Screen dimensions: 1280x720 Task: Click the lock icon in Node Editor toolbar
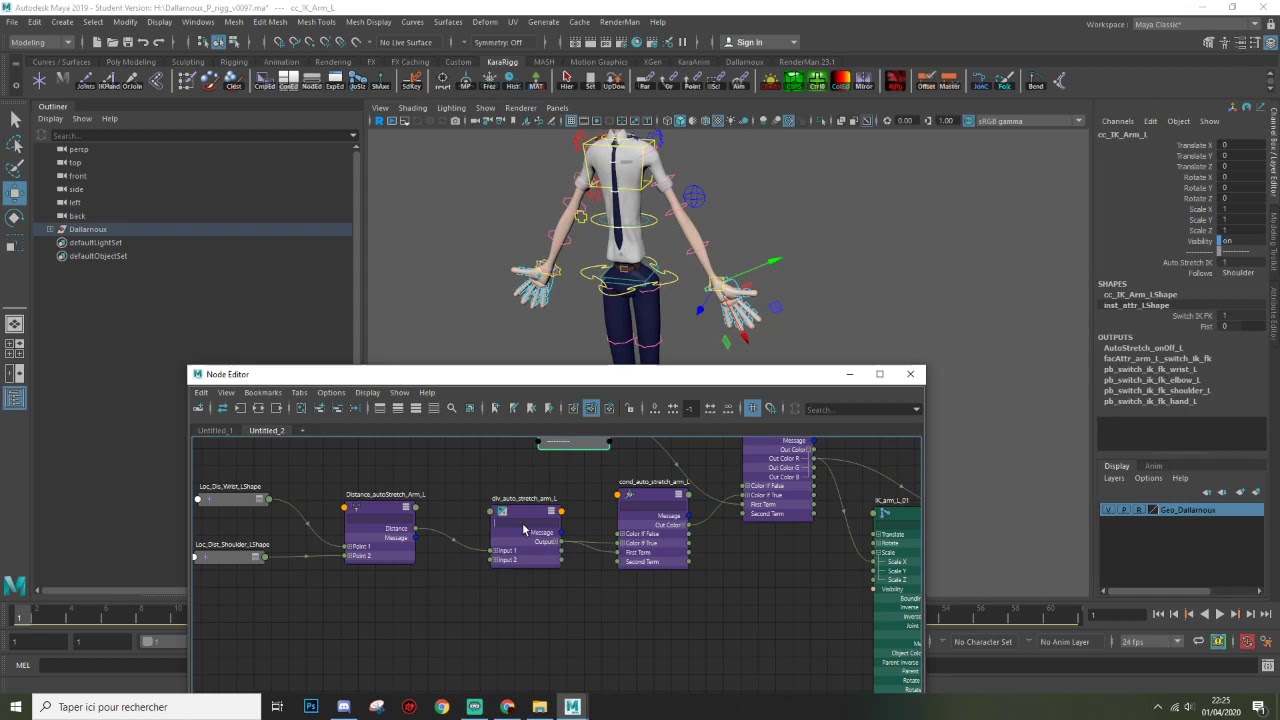point(629,408)
